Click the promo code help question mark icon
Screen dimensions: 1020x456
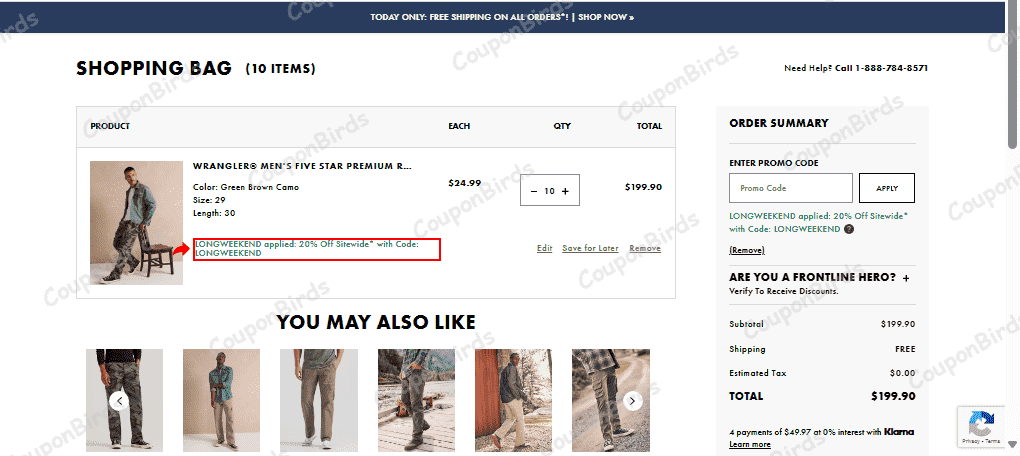pyautogui.click(x=849, y=229)
